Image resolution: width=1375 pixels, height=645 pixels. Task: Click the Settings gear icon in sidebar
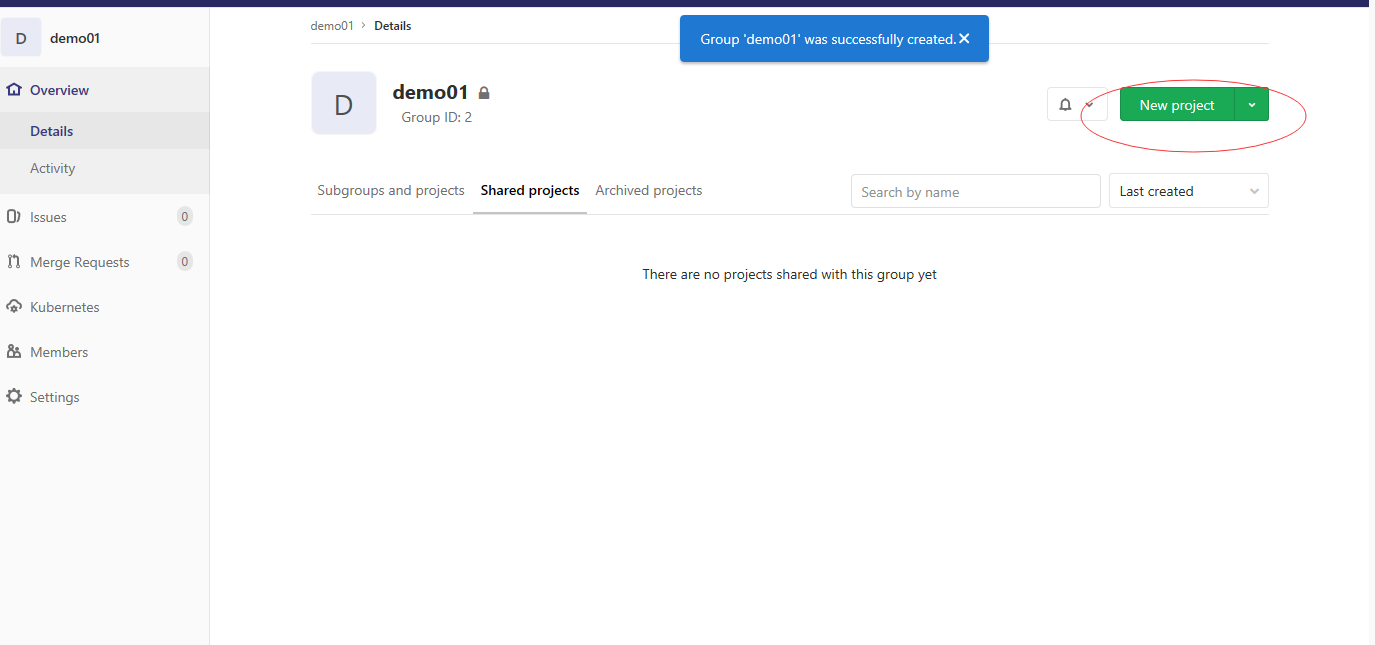tap(14, 397)
